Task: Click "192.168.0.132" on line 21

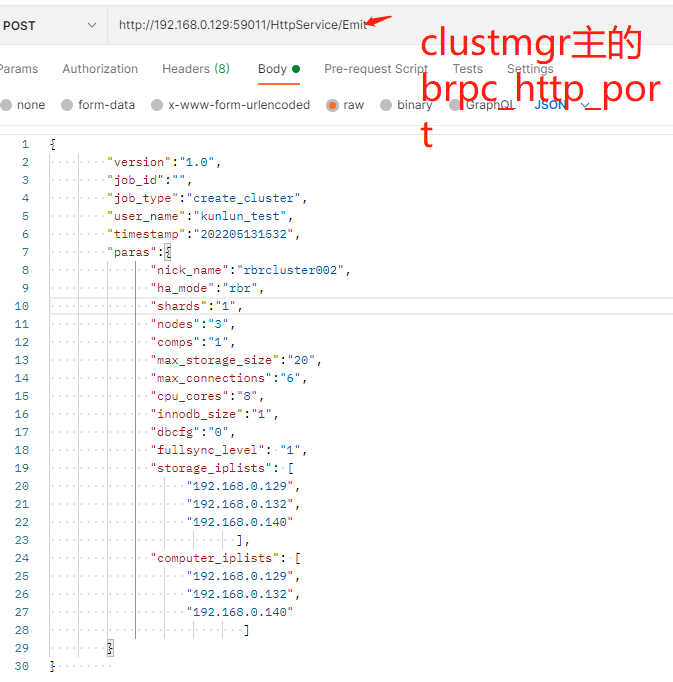Action: [240, 504]
